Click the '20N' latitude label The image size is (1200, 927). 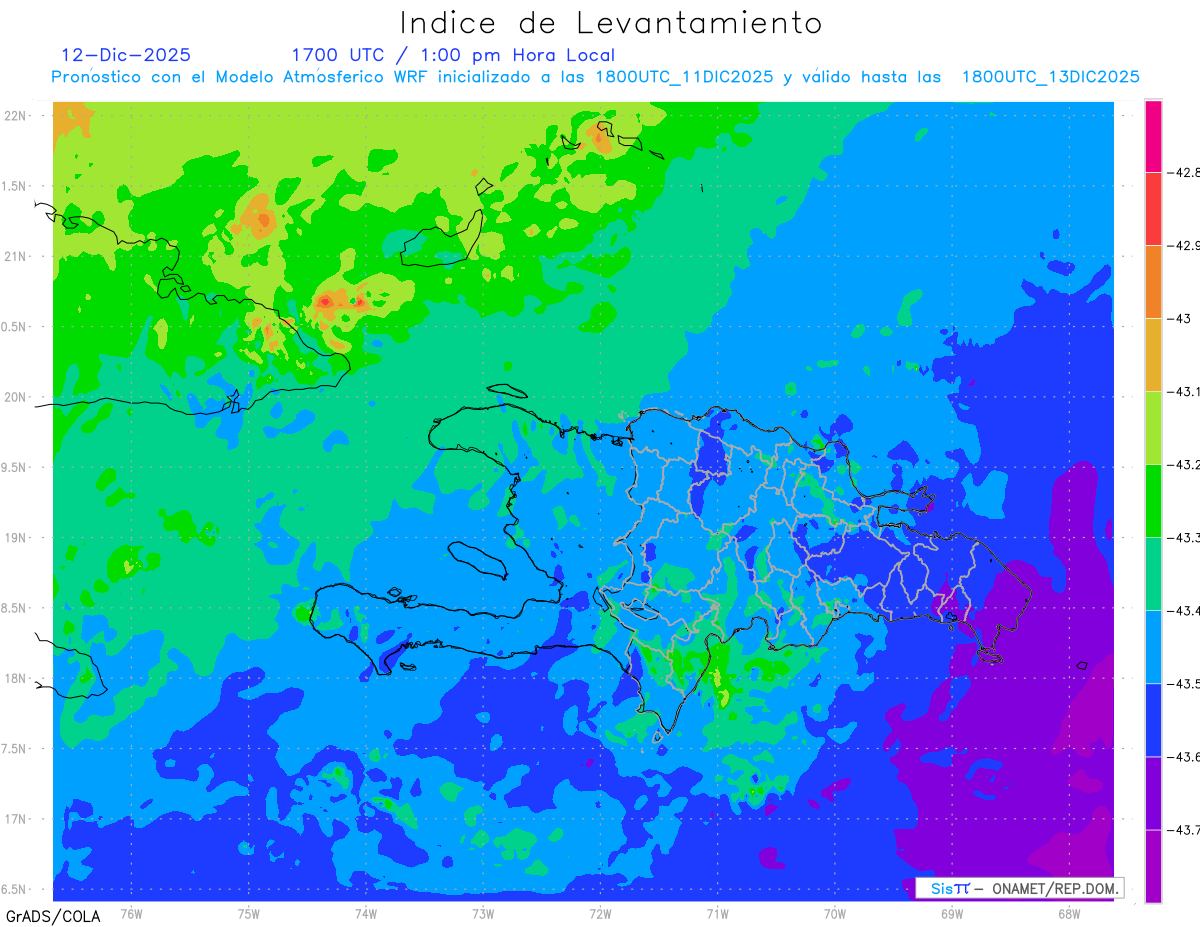[x=17, y=397]
